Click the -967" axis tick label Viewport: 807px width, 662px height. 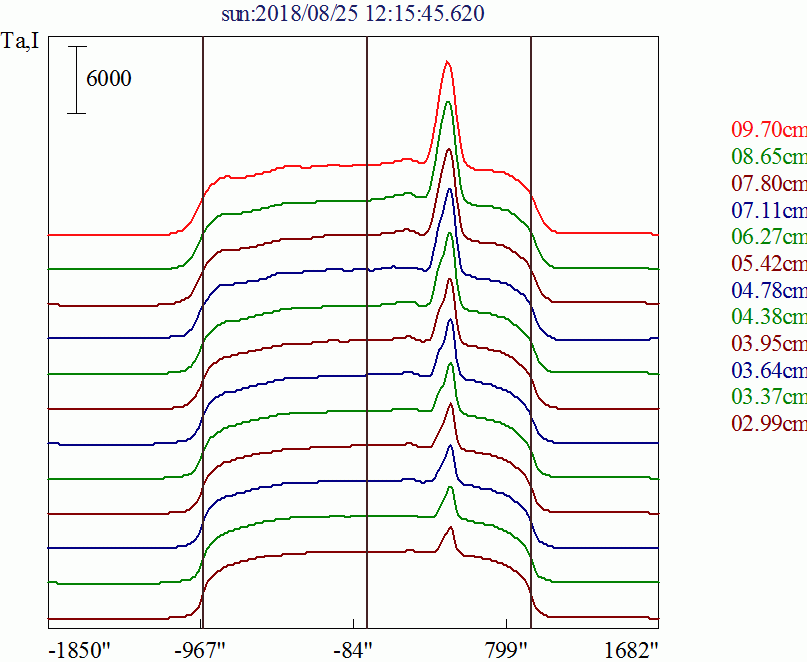pyautogui.click(x=200, y=651)
